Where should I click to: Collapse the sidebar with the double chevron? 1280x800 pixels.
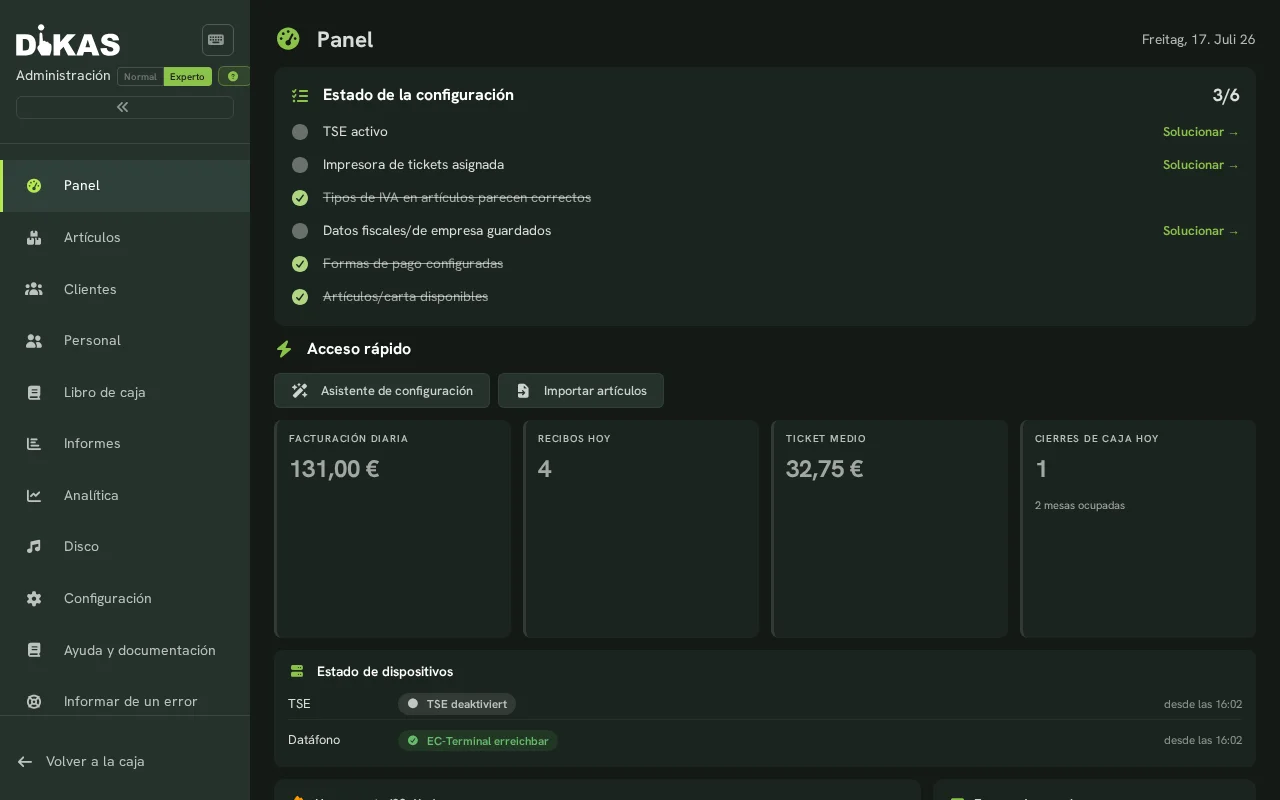[x=124, y=107]
